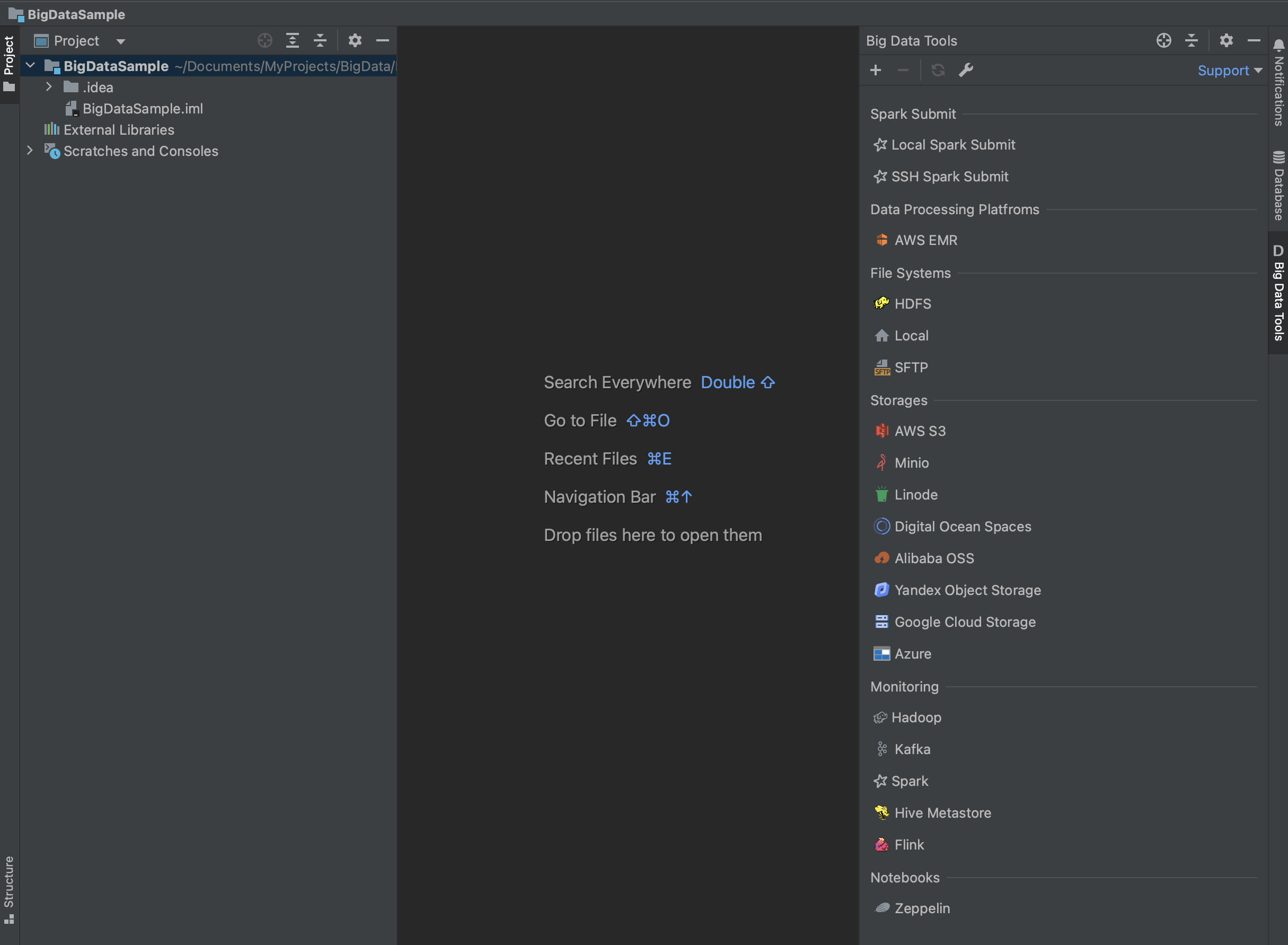
Task: Start a Local Spark Submit
Action: click(952, 145)
